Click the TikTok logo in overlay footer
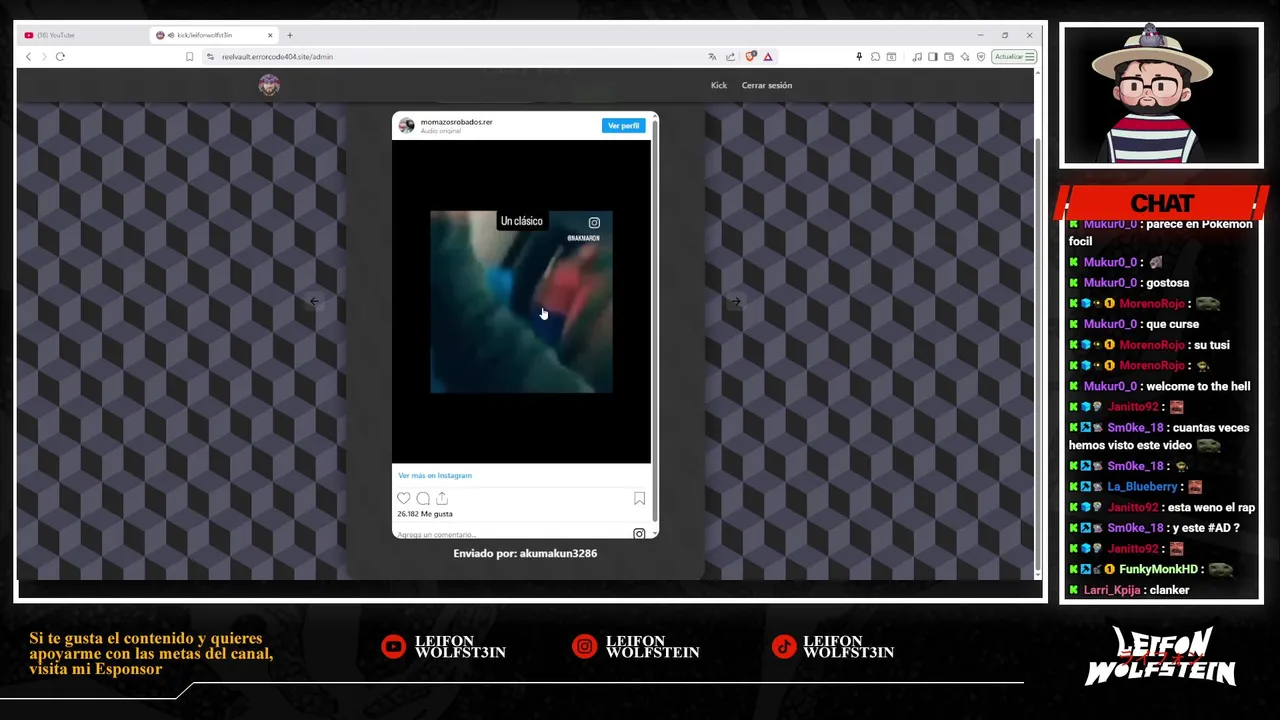 (x=783, y=647)
